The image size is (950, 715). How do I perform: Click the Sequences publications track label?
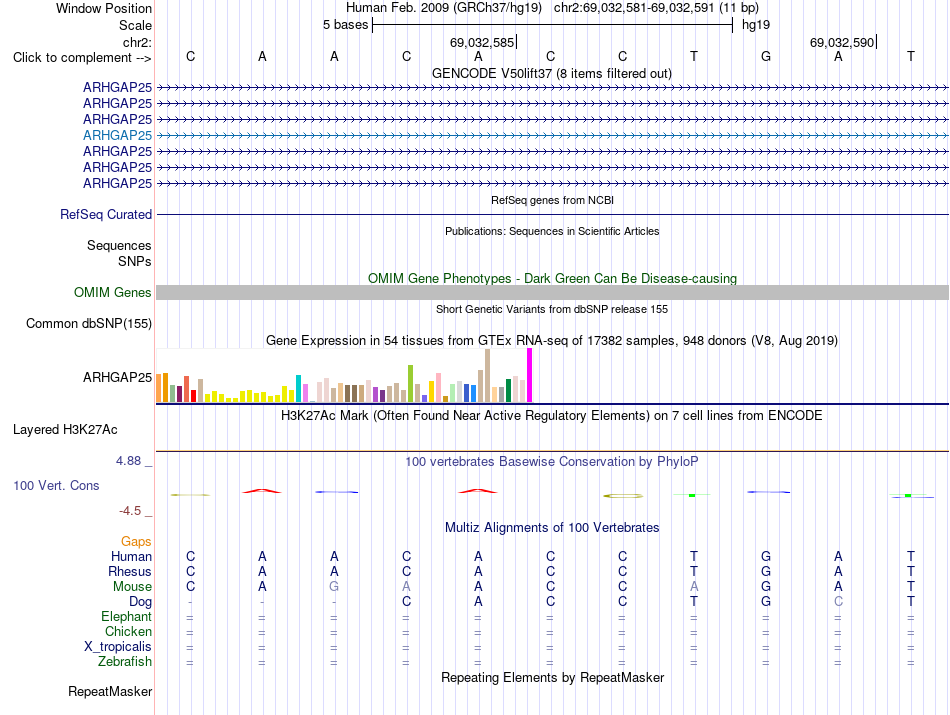tap(119, 245)
